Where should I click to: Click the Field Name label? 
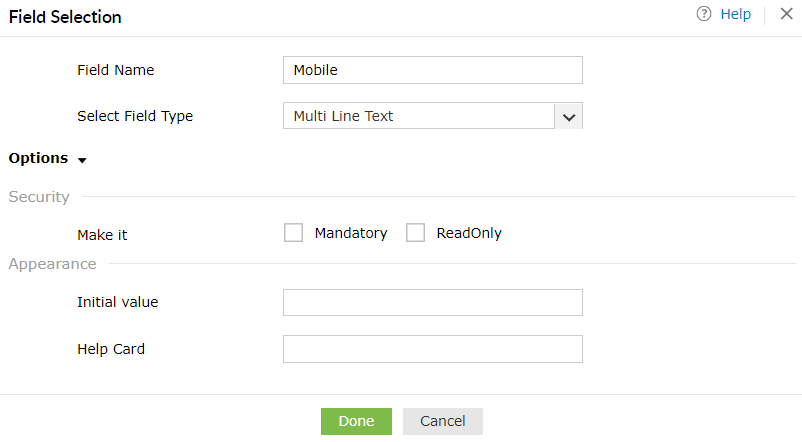(115, 70)
